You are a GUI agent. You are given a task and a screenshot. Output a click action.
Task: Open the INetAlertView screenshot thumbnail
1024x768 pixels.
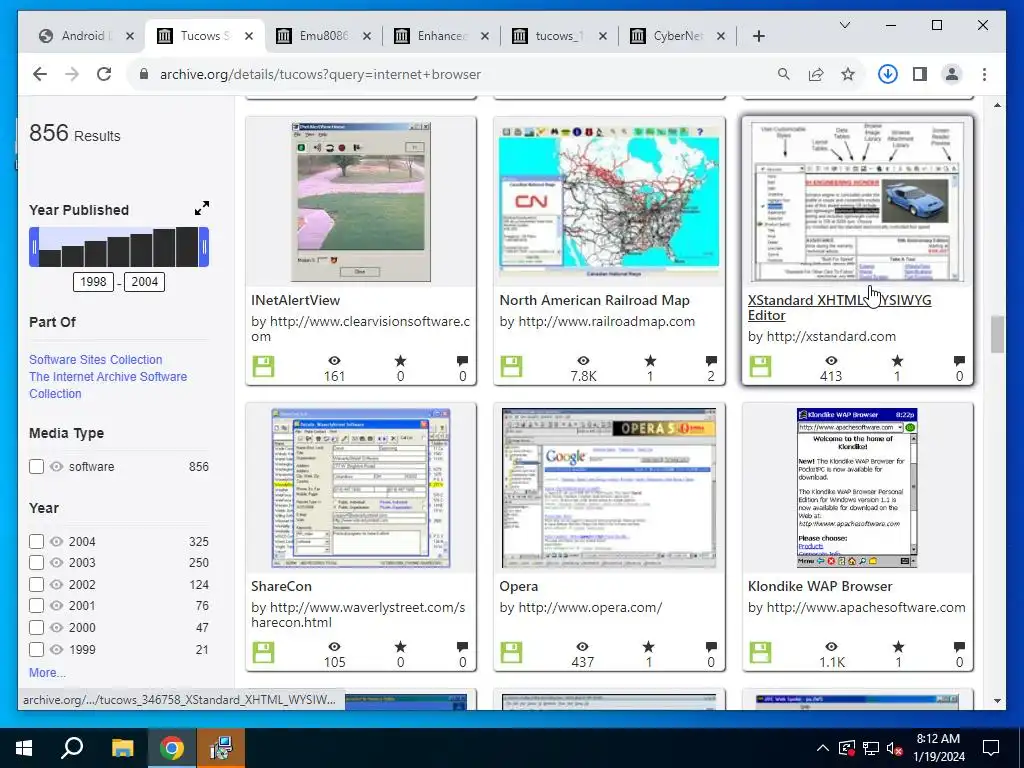tap(361, 202)
